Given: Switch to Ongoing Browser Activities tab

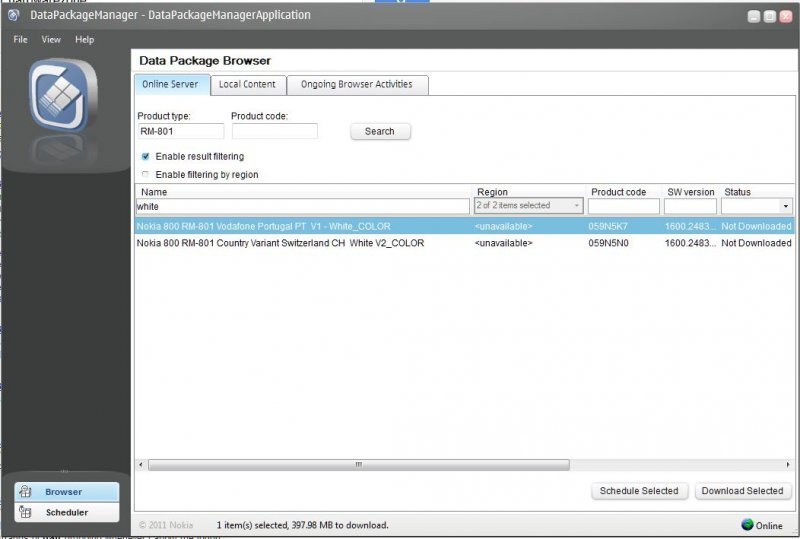Looking at the screenshot, I should click(x=357, y=85).
